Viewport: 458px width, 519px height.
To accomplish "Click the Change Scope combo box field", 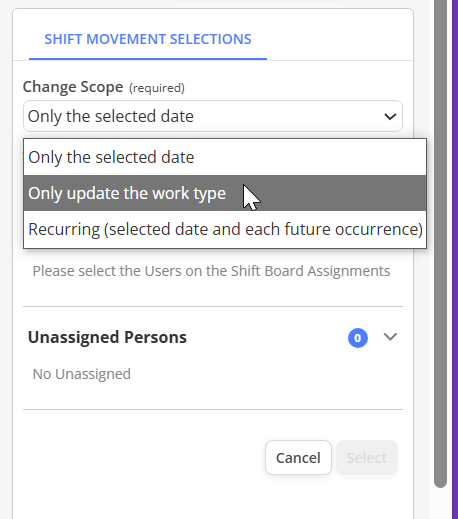I will pos(213,116).
